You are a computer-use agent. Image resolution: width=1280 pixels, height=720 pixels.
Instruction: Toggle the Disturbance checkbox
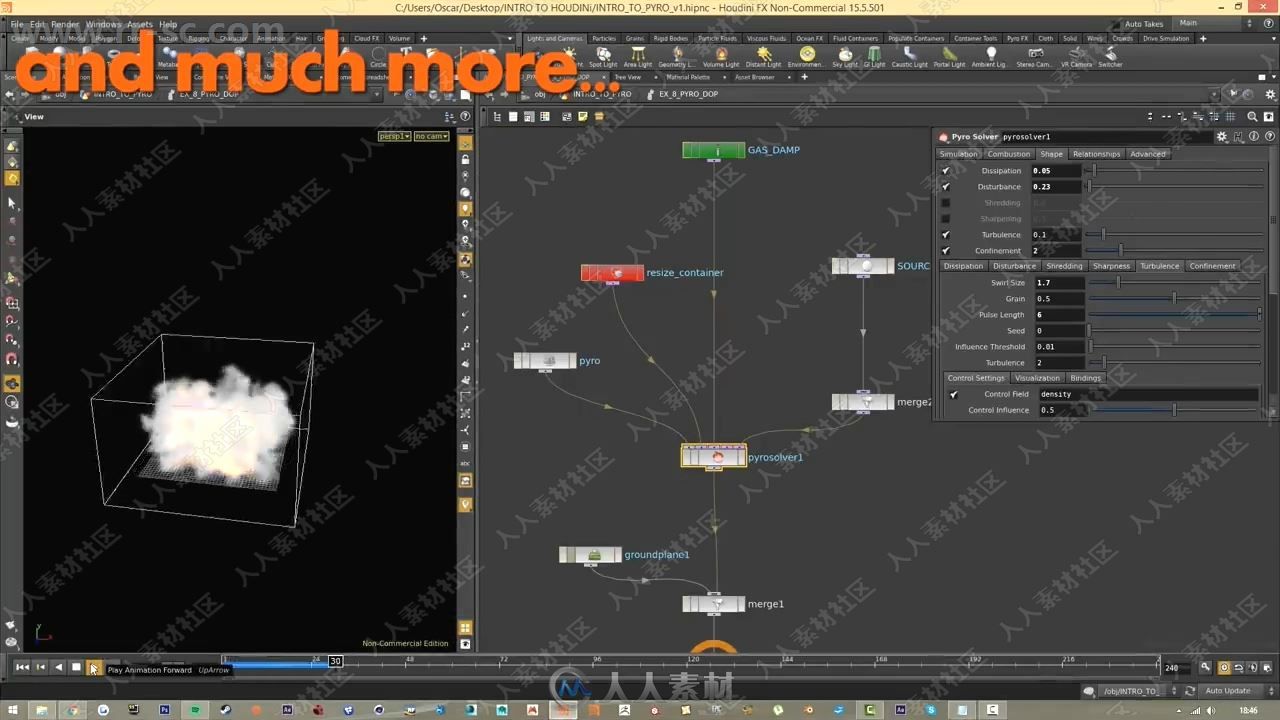coord(946,187)
